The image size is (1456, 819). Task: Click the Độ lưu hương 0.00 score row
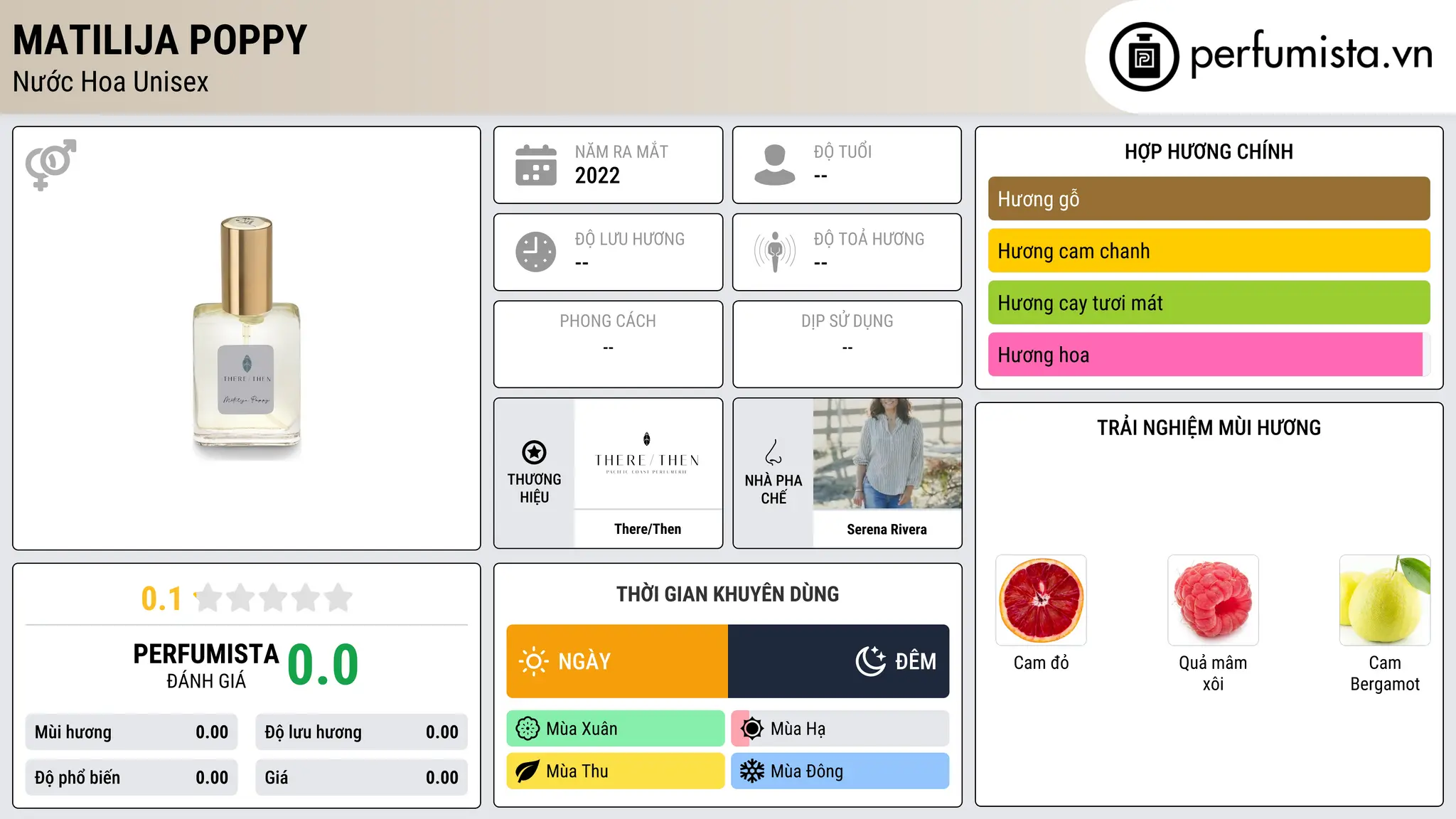pyautogui.click(x=362, y=732)
